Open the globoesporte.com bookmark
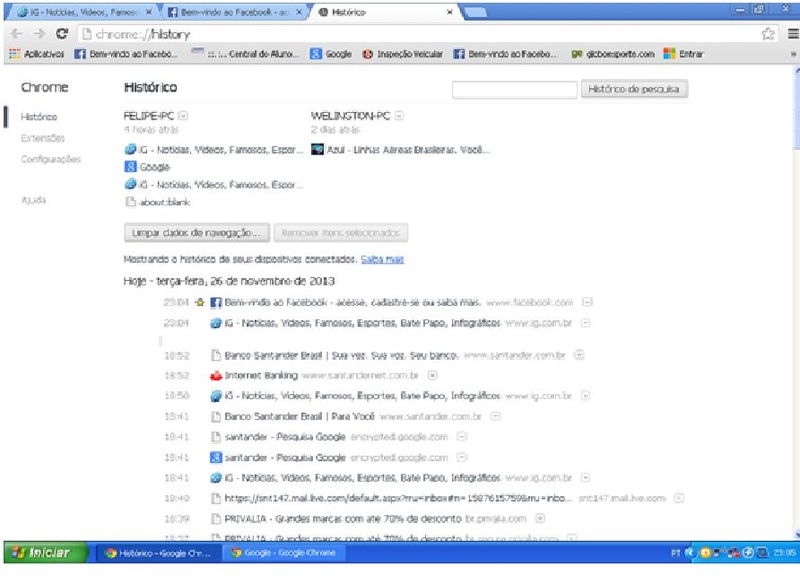 click(613, 54)
